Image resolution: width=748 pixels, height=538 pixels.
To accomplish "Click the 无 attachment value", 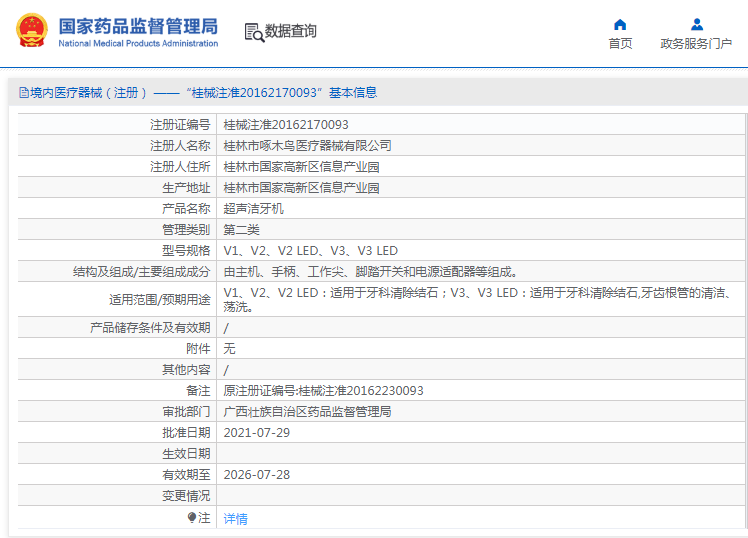I will click(x=229, y=349).
